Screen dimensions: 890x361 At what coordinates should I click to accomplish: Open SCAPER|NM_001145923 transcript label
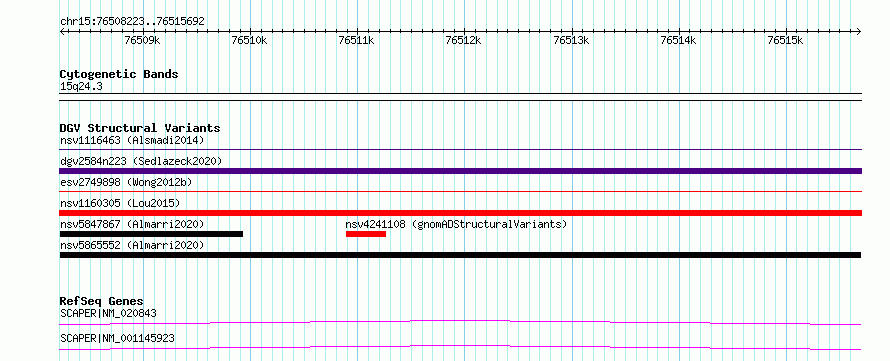tap(117, 338)
